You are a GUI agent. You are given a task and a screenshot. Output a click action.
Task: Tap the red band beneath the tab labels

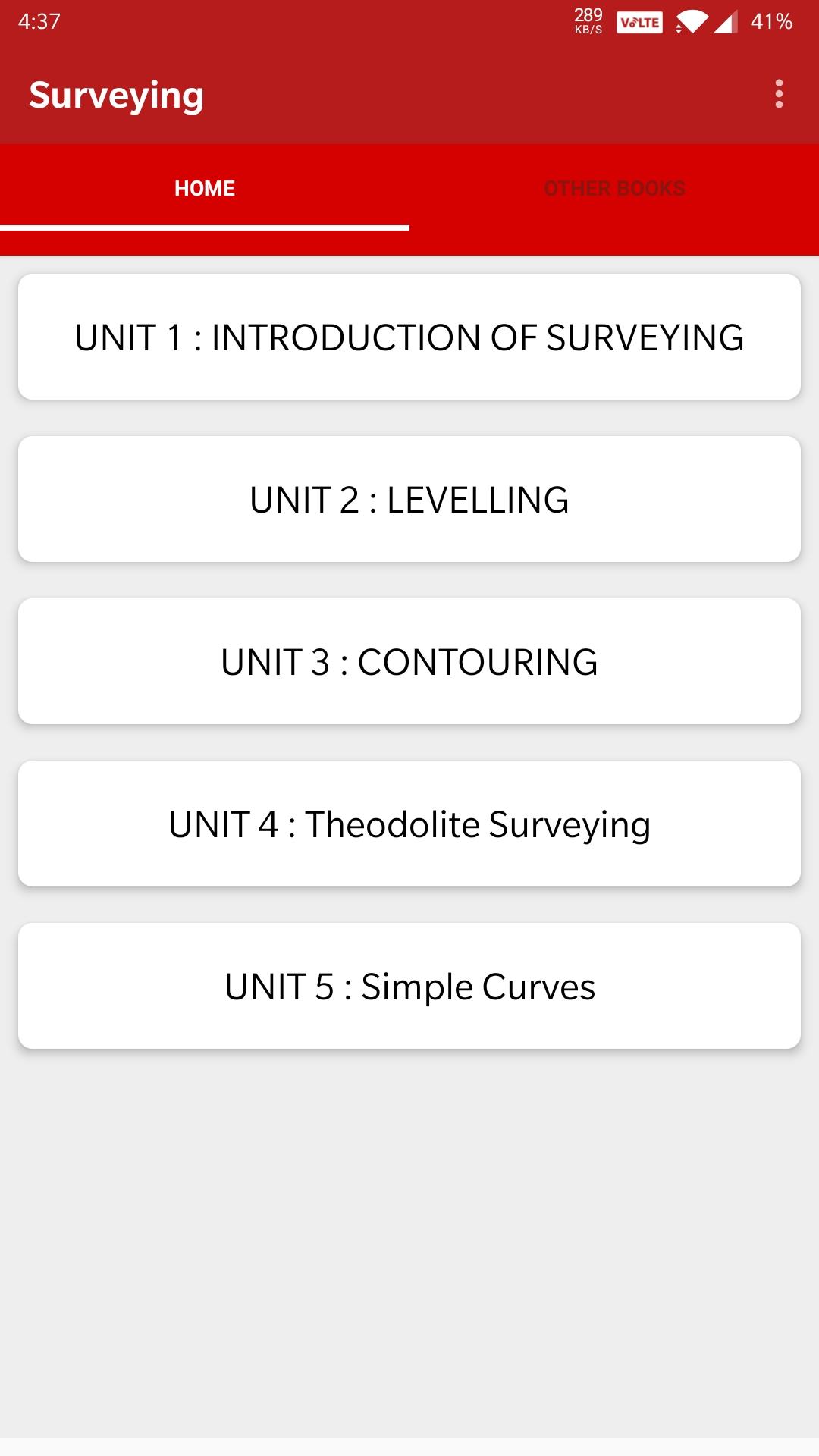[614, 243]
